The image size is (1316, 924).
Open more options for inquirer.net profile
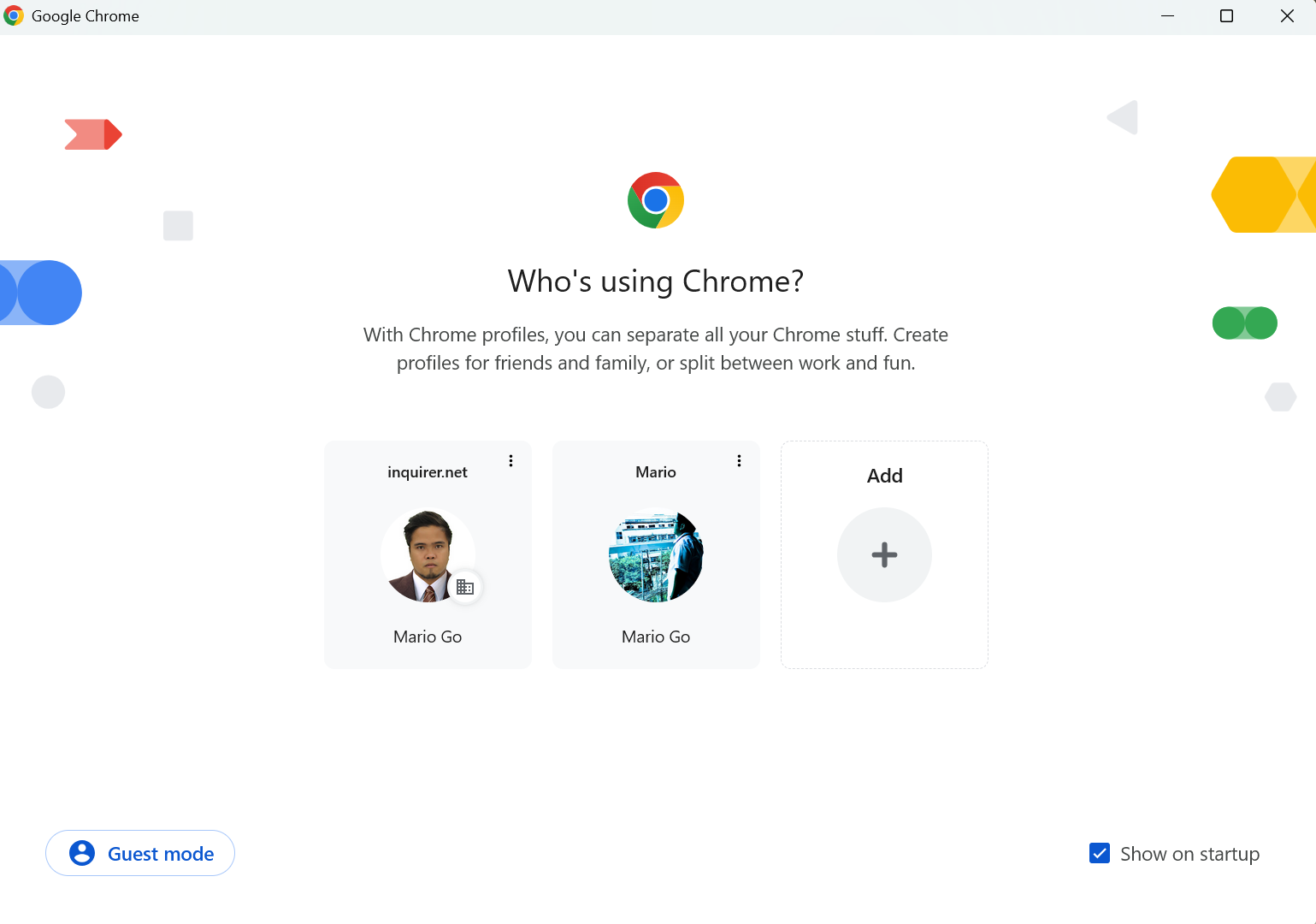tap(510, 461)
